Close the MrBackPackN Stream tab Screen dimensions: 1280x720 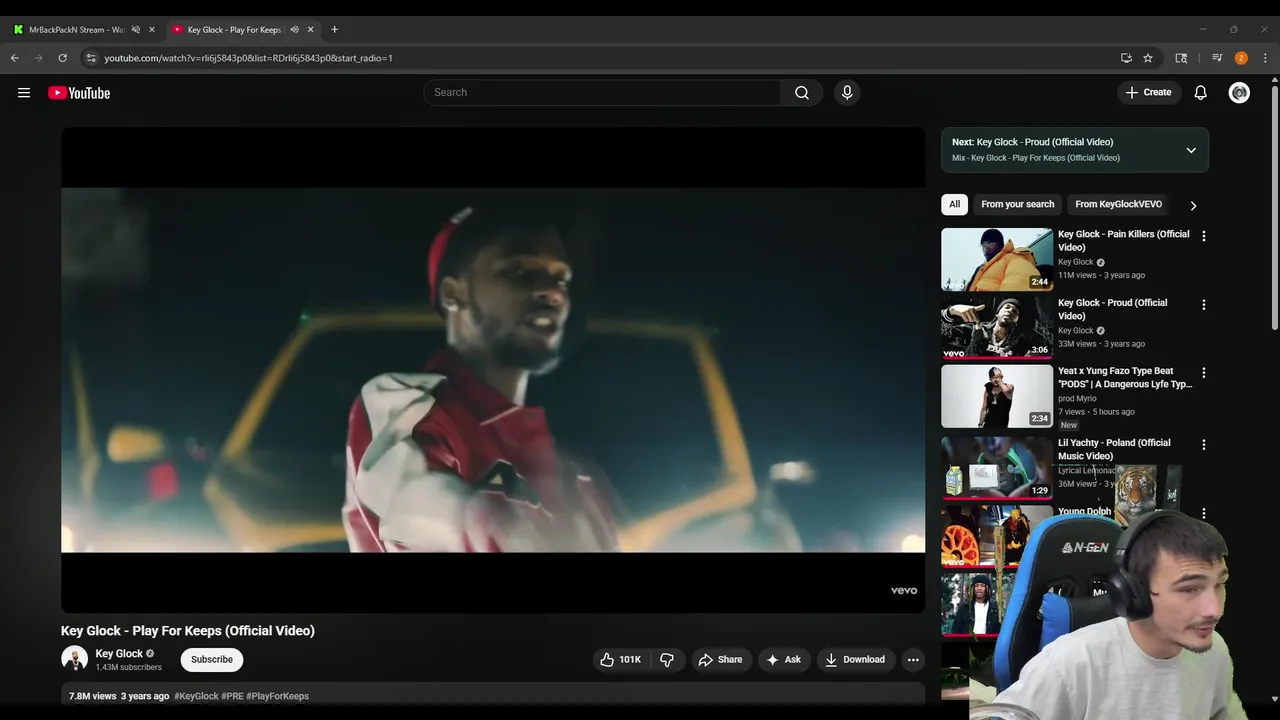point(152,29)
